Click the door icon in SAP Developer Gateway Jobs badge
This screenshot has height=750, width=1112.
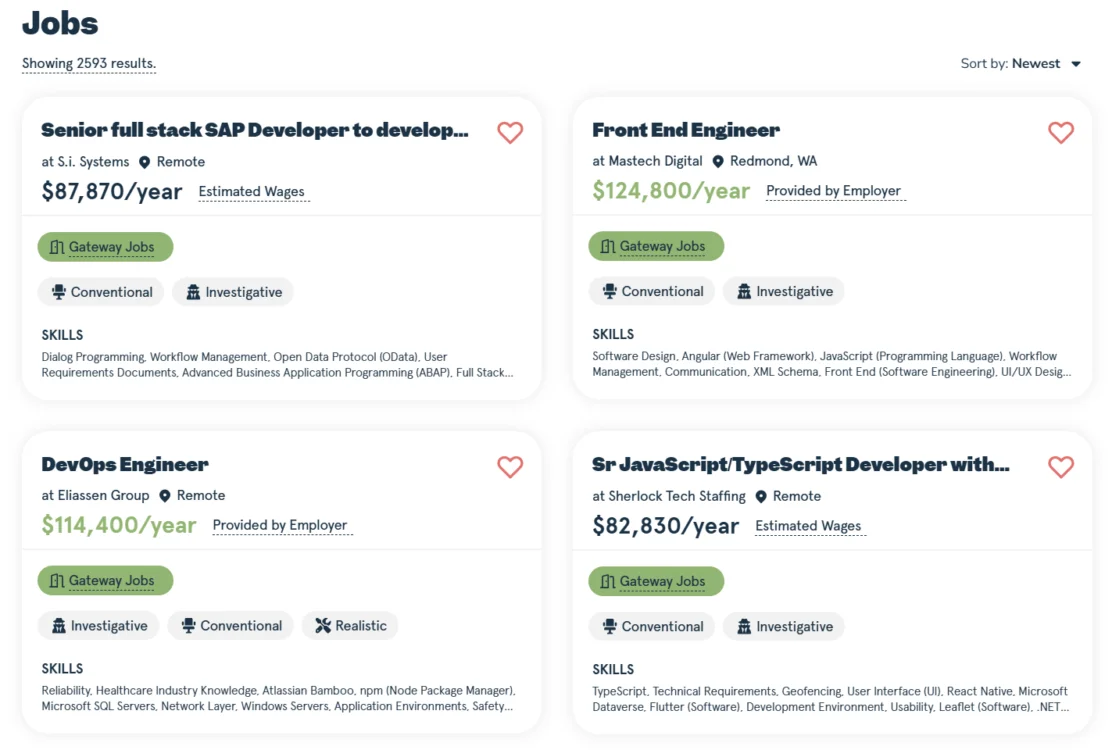click(57, 247)
